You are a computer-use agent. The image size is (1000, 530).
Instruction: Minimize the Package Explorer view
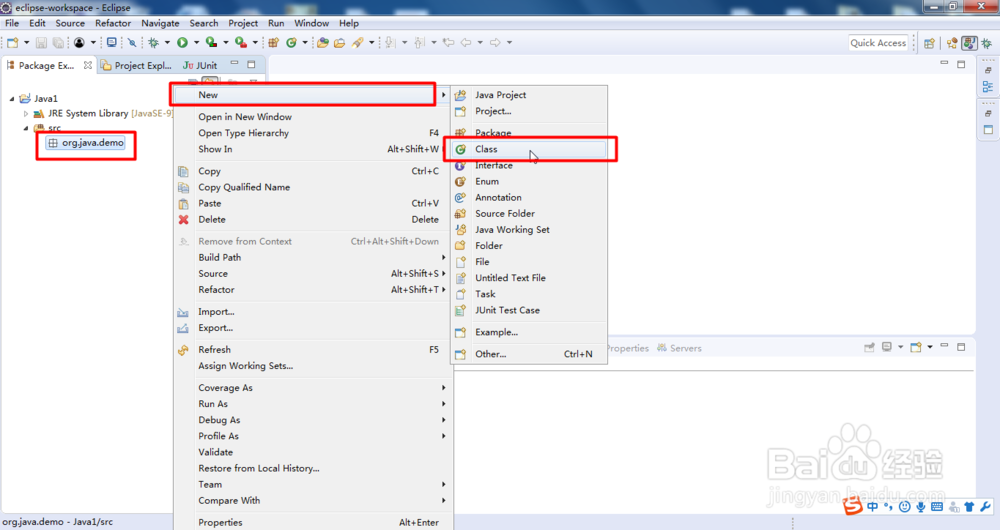(x=234, y=64)
